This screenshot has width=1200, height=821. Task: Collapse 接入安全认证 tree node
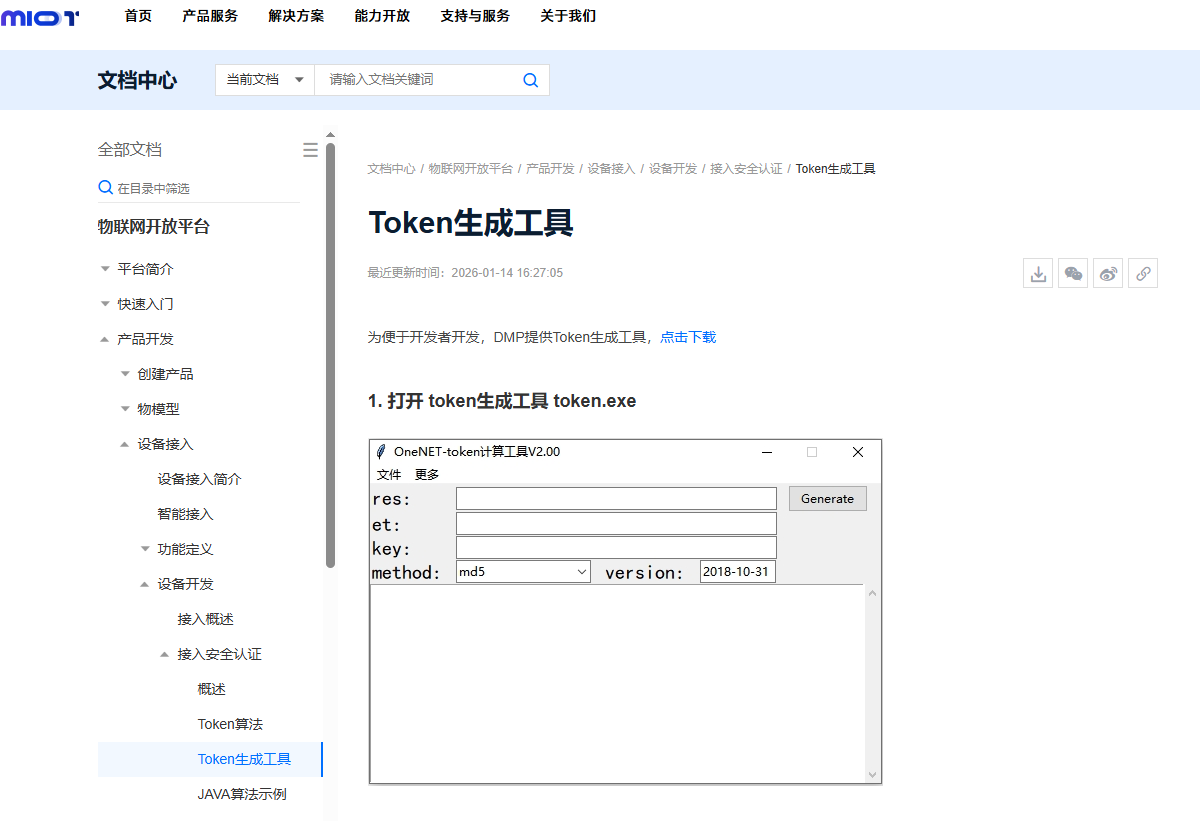[165, 654]
